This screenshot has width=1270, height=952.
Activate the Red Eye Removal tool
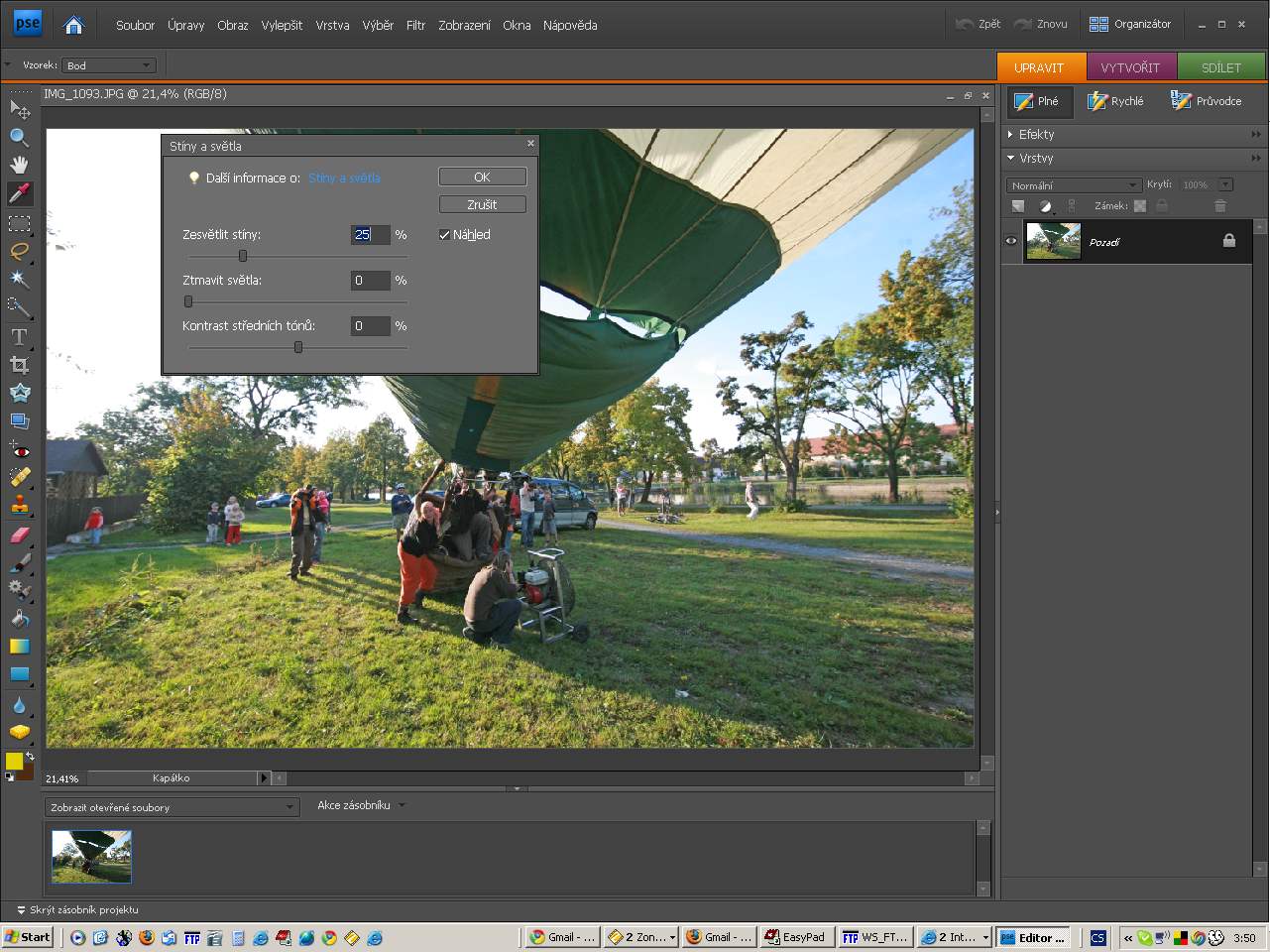(19, 450)
